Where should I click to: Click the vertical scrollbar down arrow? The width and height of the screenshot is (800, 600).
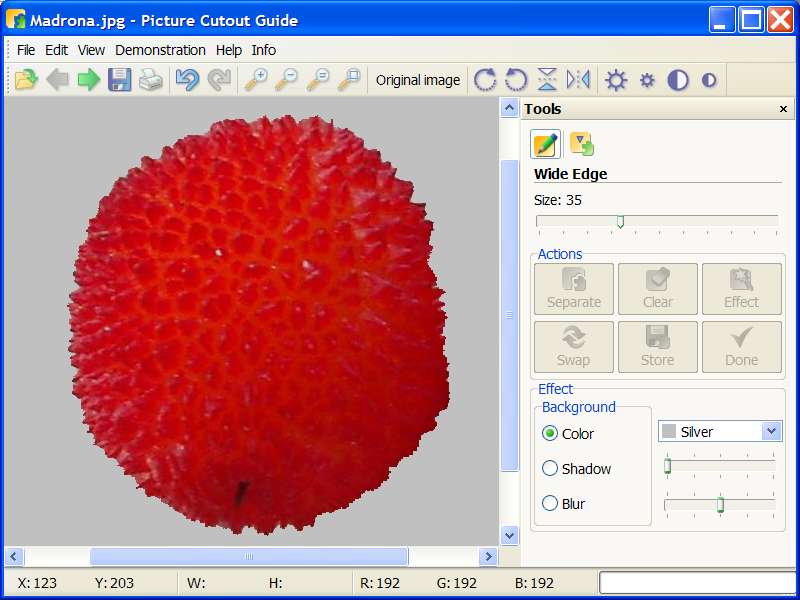coord(509,536)
